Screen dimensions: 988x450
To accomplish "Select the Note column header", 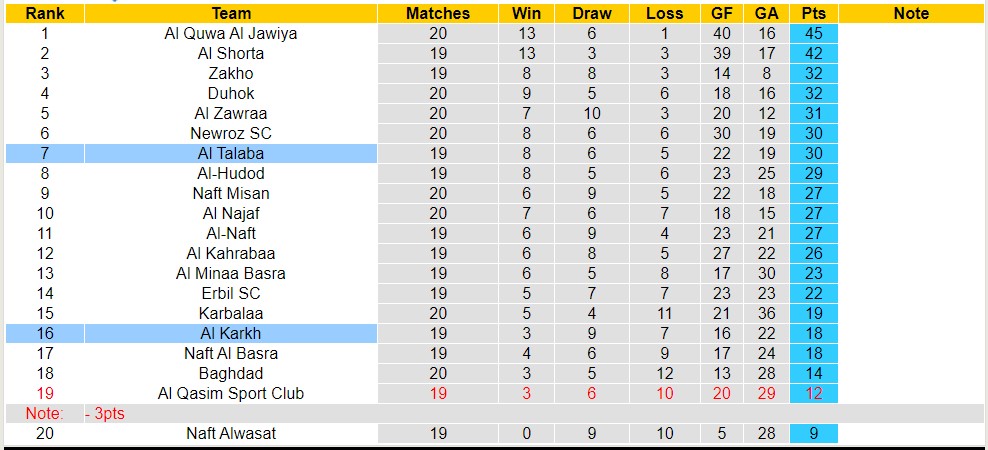I will click(911, 13).
